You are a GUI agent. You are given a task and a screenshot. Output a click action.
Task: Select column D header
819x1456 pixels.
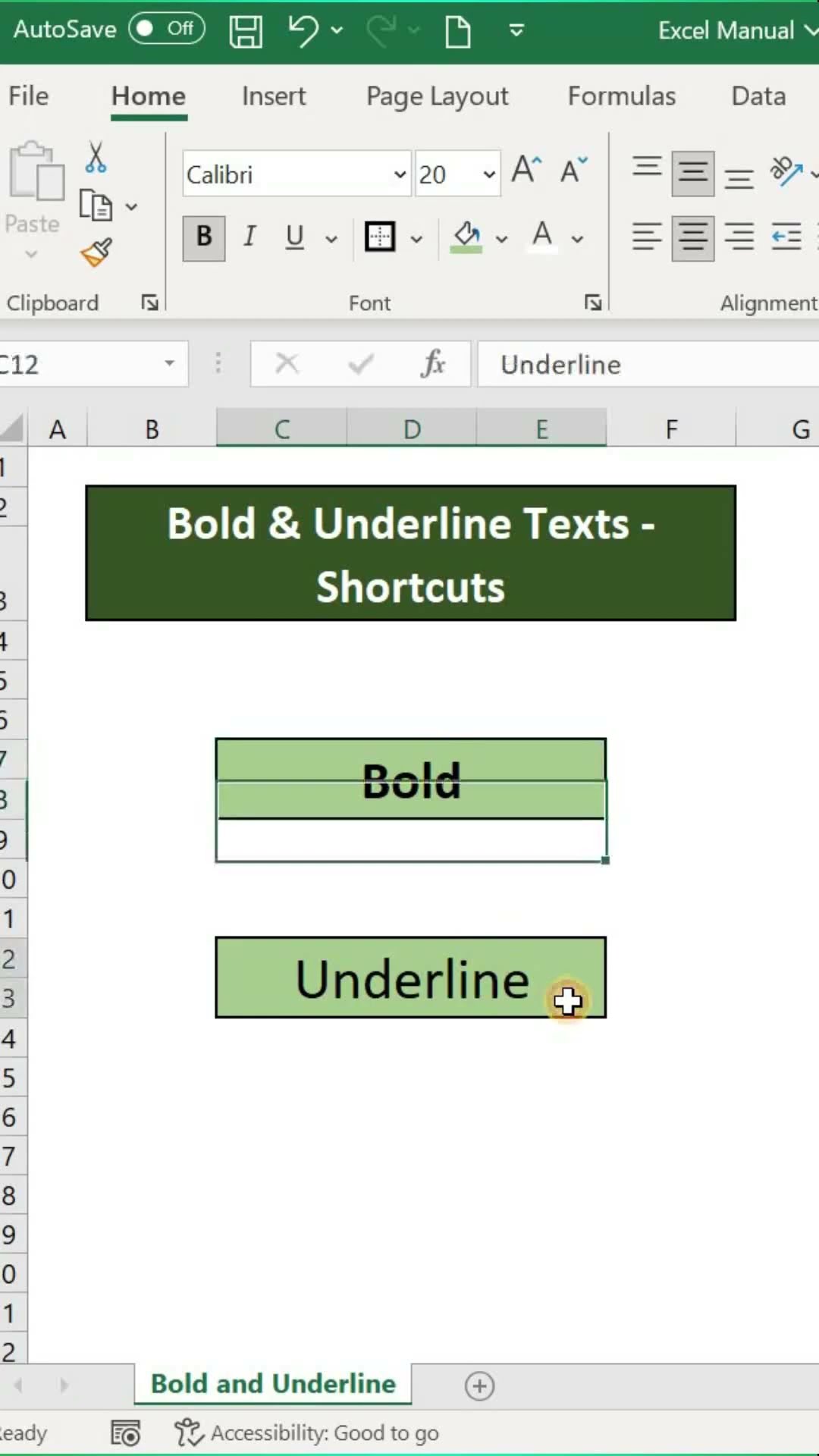412,429
